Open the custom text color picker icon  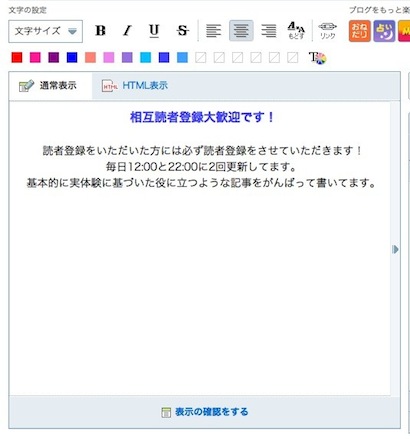point(318,58)
